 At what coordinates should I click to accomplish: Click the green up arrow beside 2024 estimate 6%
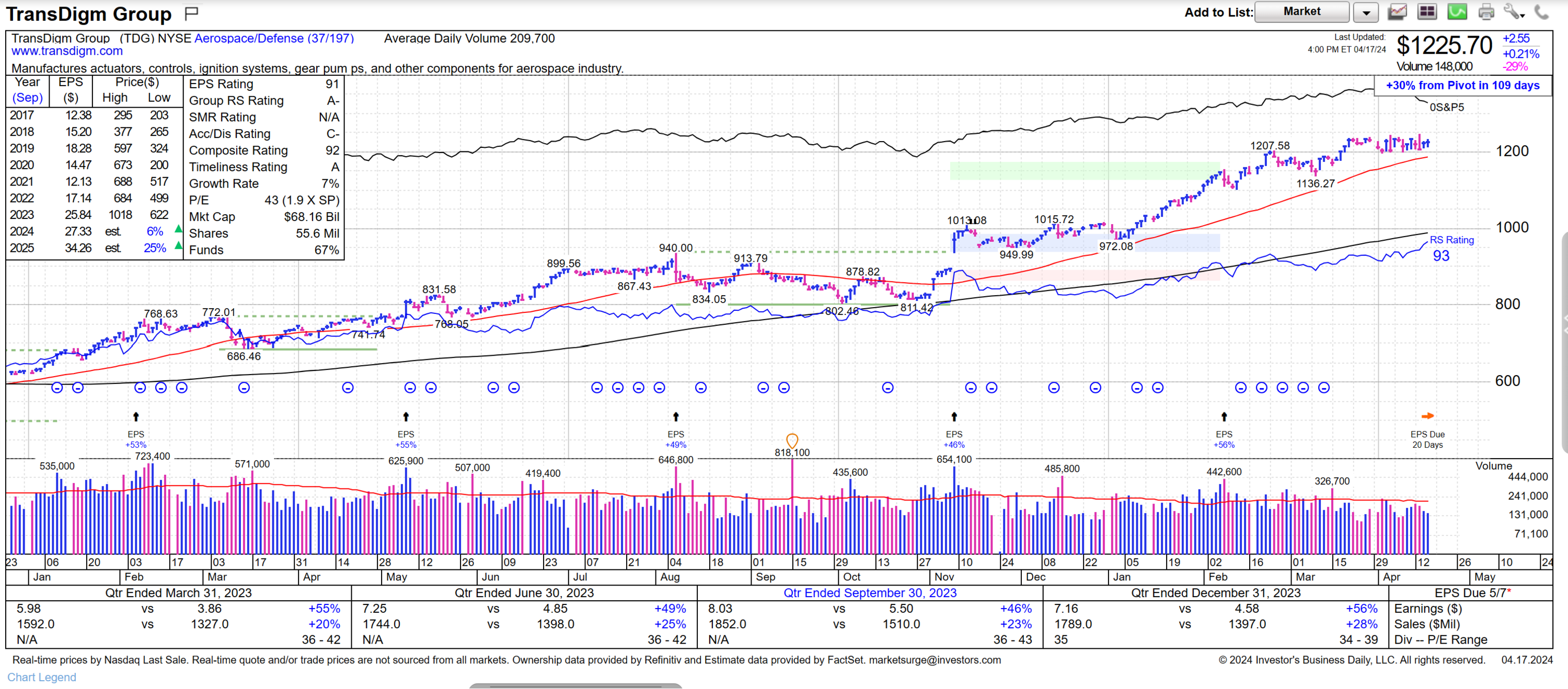[x=178, y=229]
